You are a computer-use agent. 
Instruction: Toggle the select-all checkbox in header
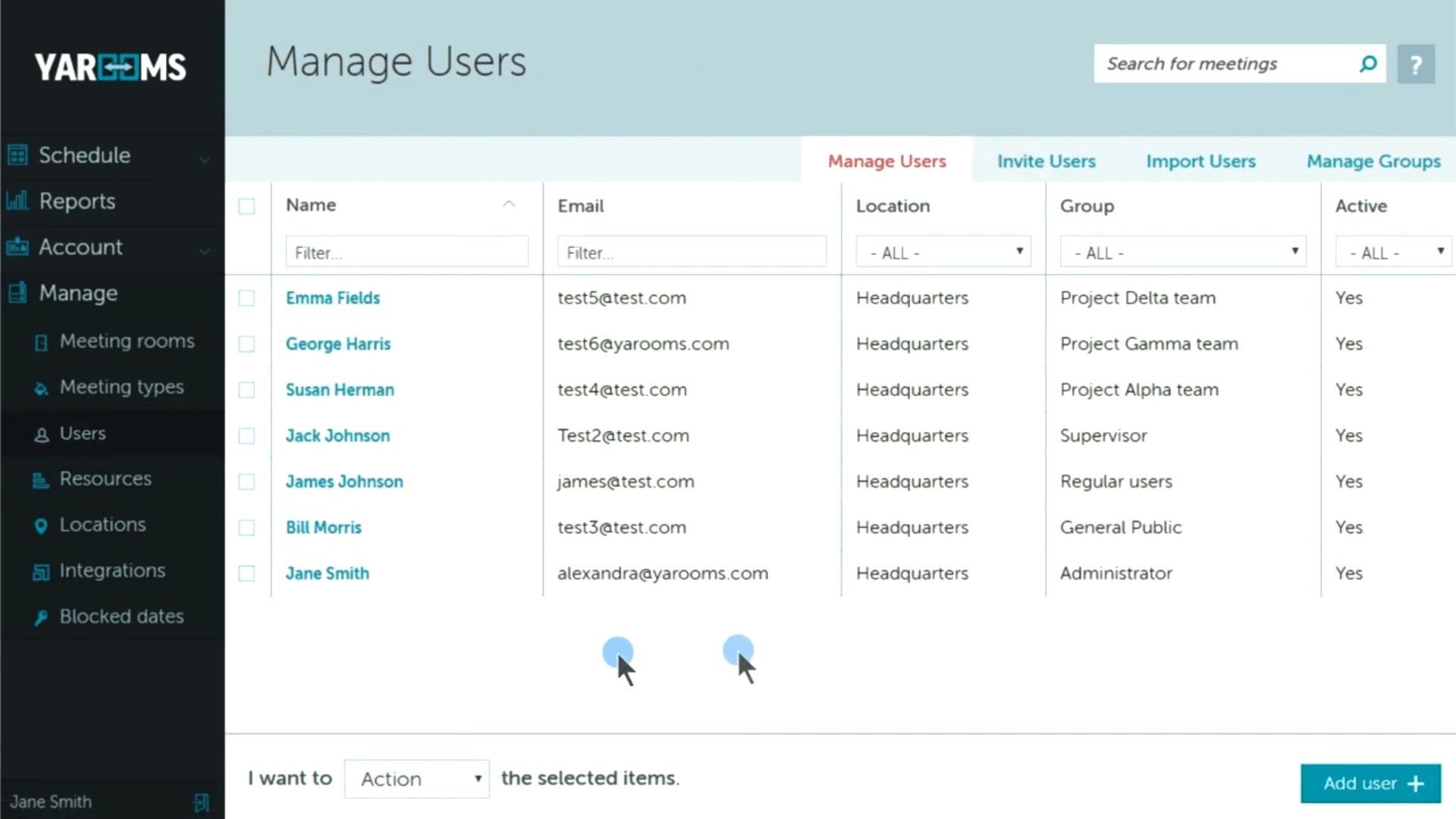pyautogui.click(x=246, y=206)
